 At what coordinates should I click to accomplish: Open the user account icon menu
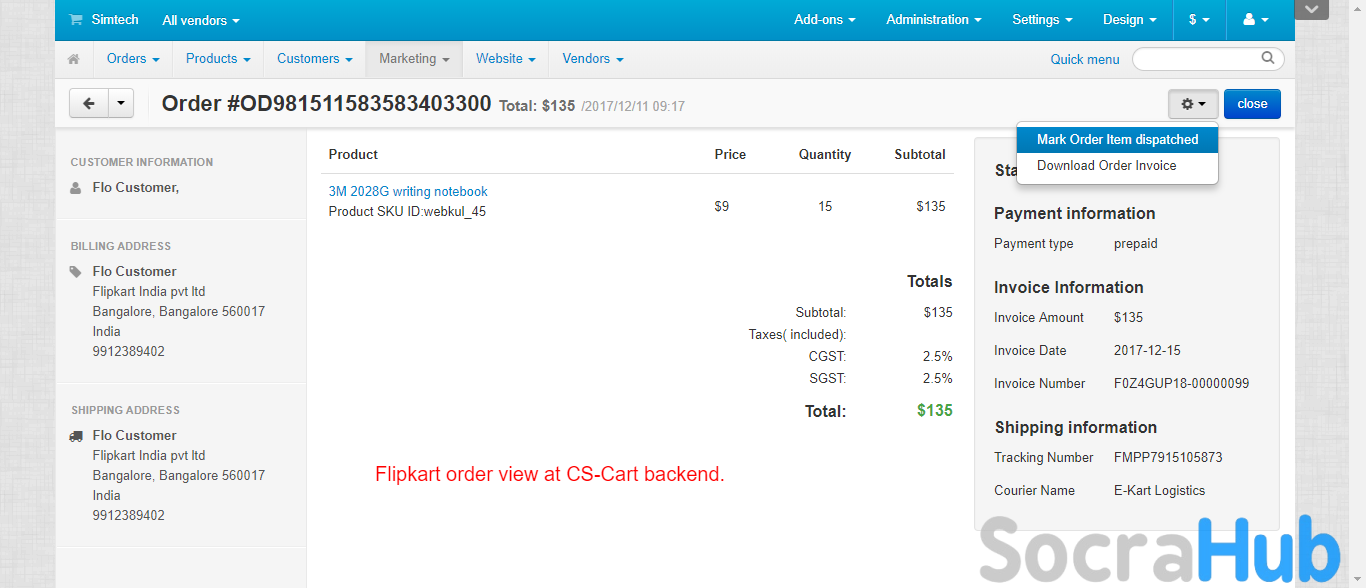[x=1255, y=20]
